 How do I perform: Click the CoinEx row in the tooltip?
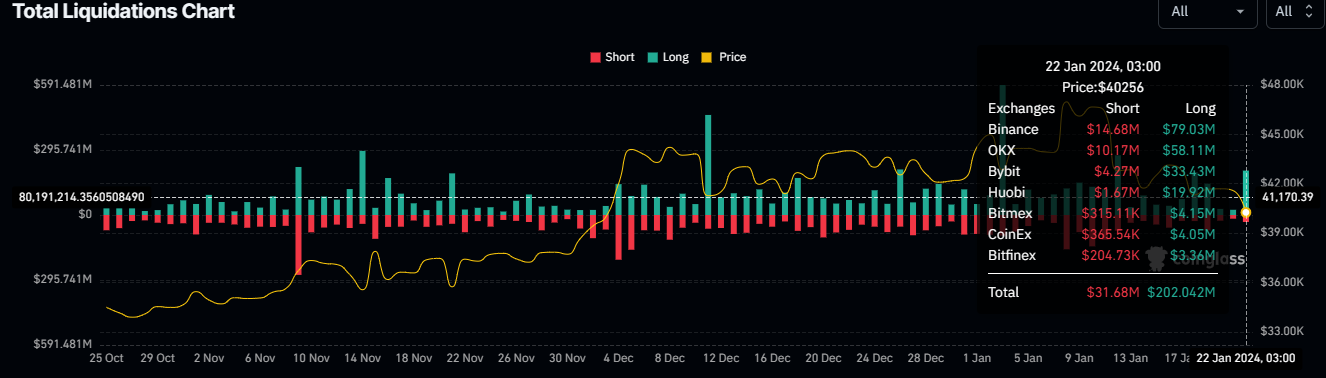tap(1102, 234)
